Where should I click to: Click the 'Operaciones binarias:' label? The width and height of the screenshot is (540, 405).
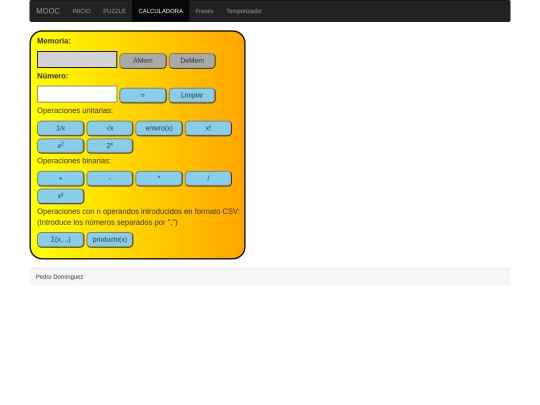pos(74,161)
